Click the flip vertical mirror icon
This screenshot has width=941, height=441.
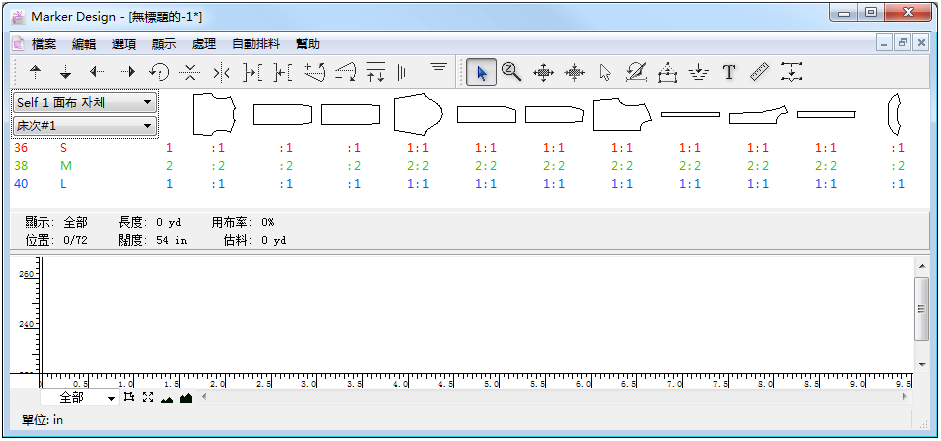pos(190,73)
